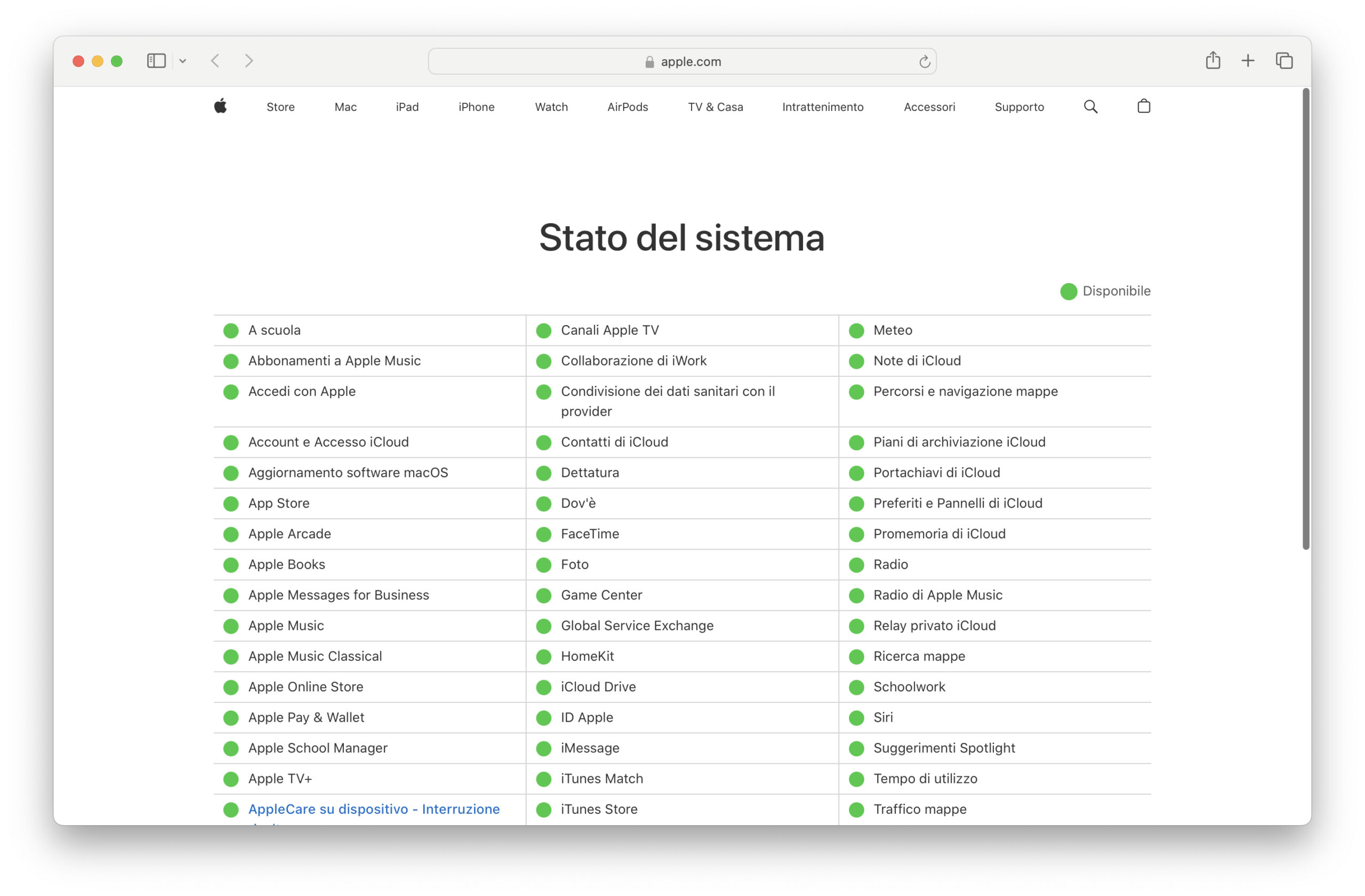Show the tab overview icon
The height and width of the screenshot is (896, 1365).
click(1283, 61)
